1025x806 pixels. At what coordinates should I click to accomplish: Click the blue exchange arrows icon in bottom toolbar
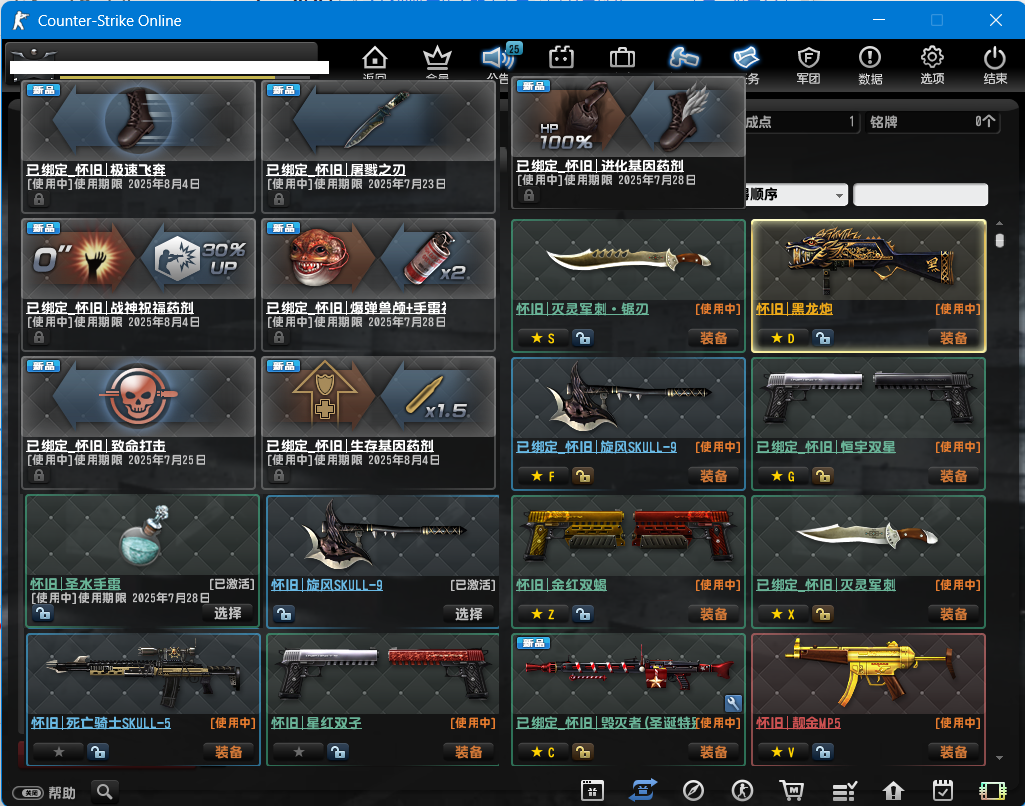pyautogui.click(x=643, y=790)
